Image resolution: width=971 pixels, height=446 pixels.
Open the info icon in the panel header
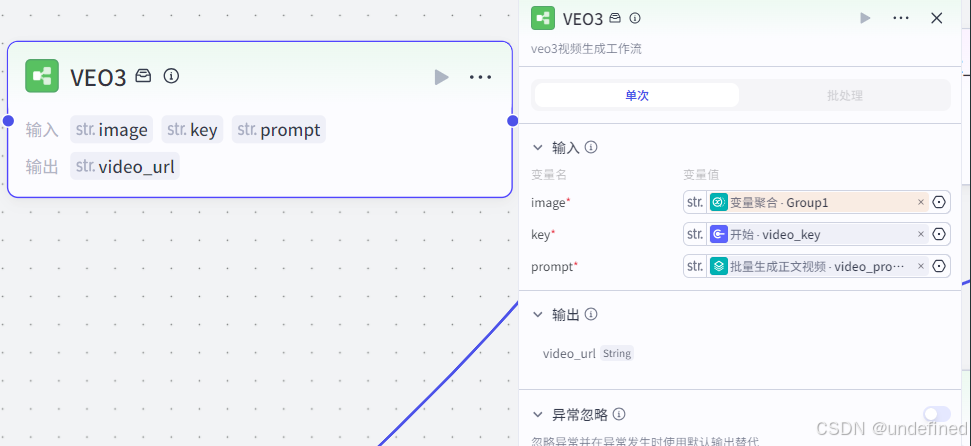tap(635, 18)
